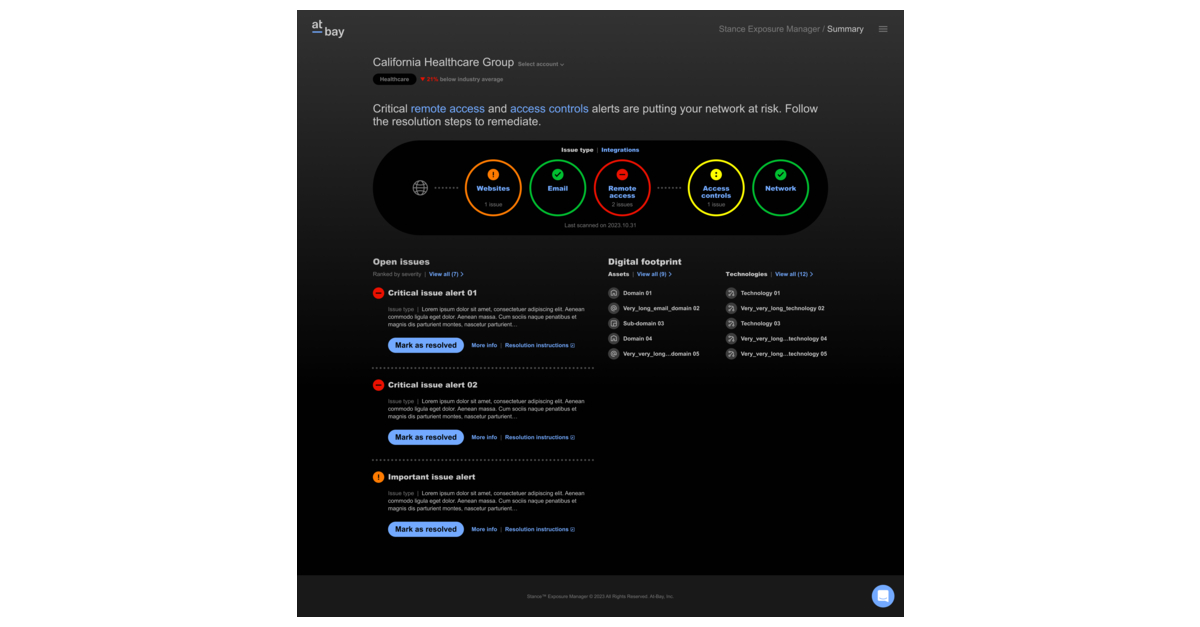Click the At-Bay logo
This screenshot has height=627, width=1200.
point(327,30)
